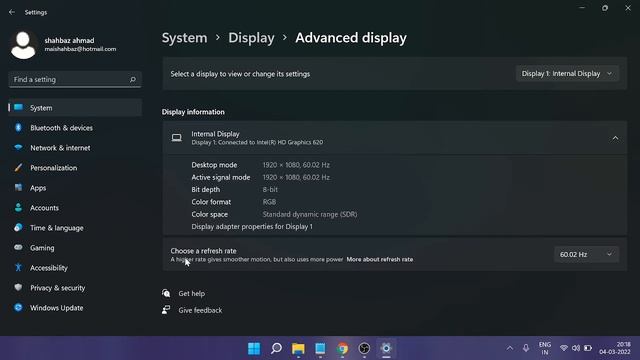This screenshot has width=640, height=360.
Task: Open the clock and date 04-03-2022
Action: (x=615, y=348)
